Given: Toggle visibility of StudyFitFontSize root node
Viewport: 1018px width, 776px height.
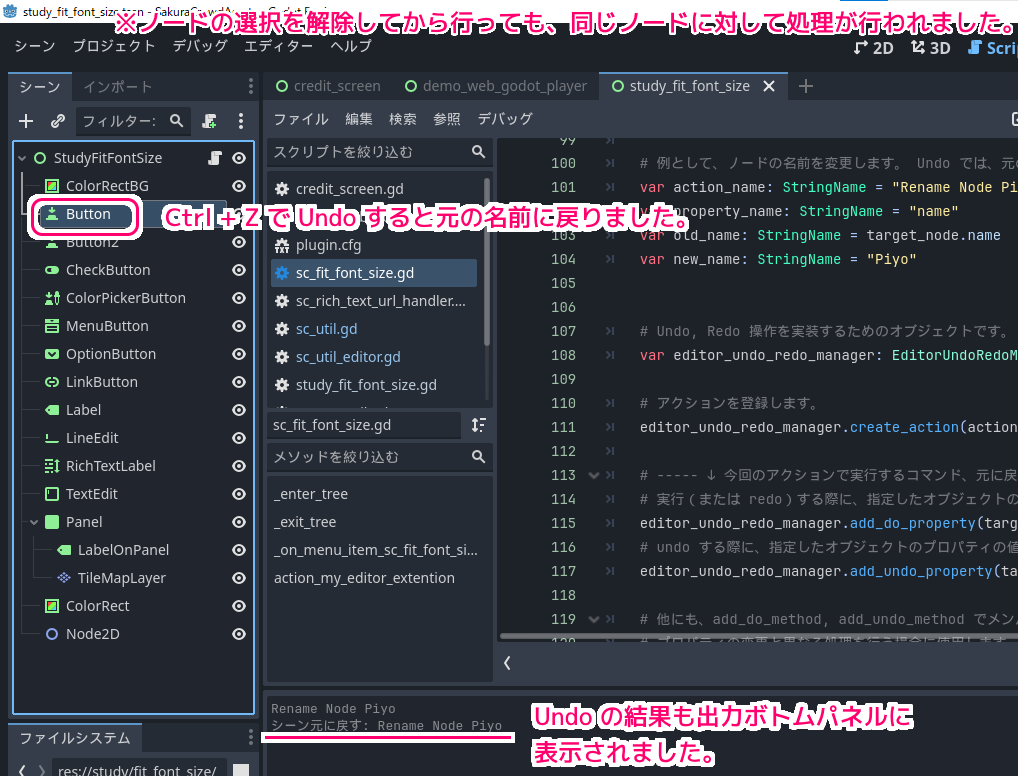Looking at the screenshot, I should coord(239,158).
